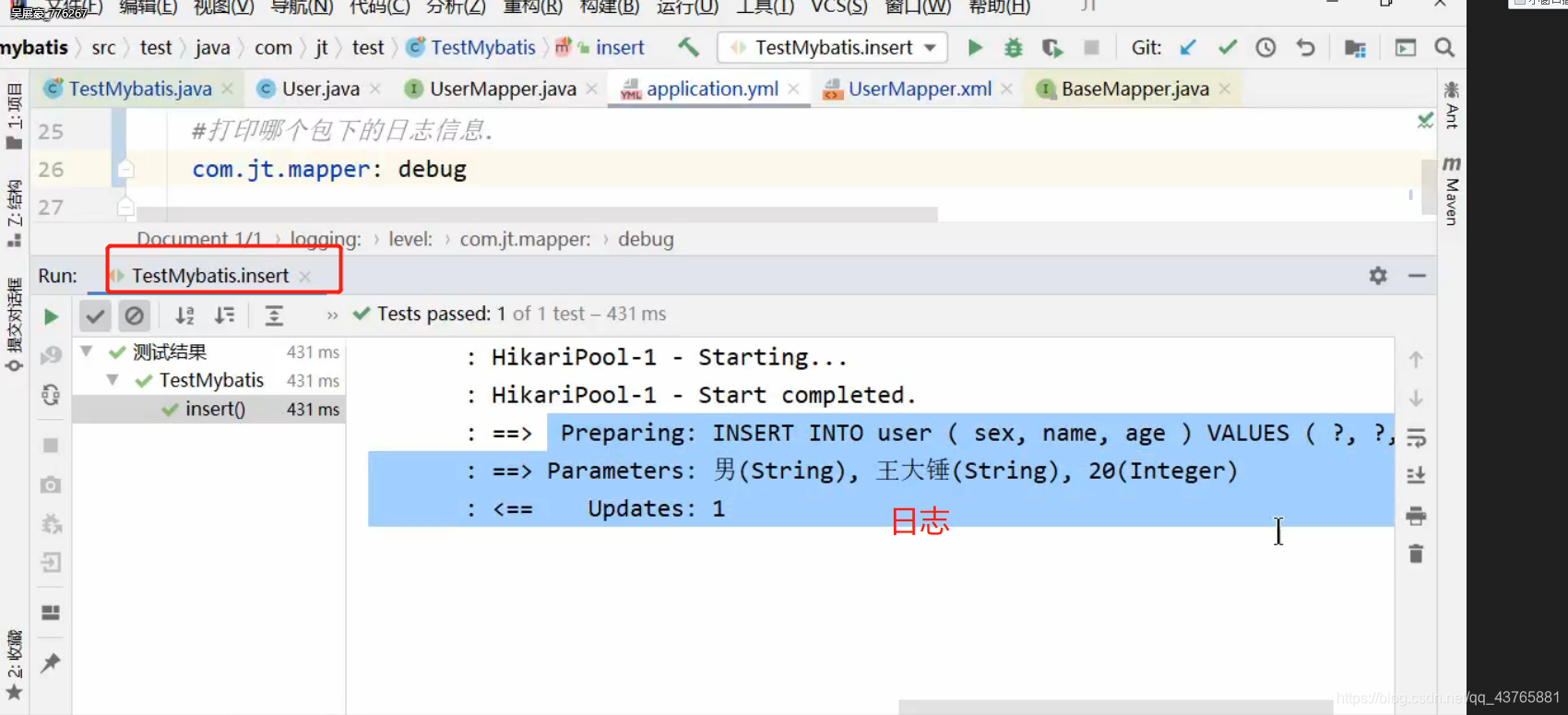Run TestMybatis.insert with green play button
Viewport: 1568px width, 715px height.
click(x=975, y=47)
